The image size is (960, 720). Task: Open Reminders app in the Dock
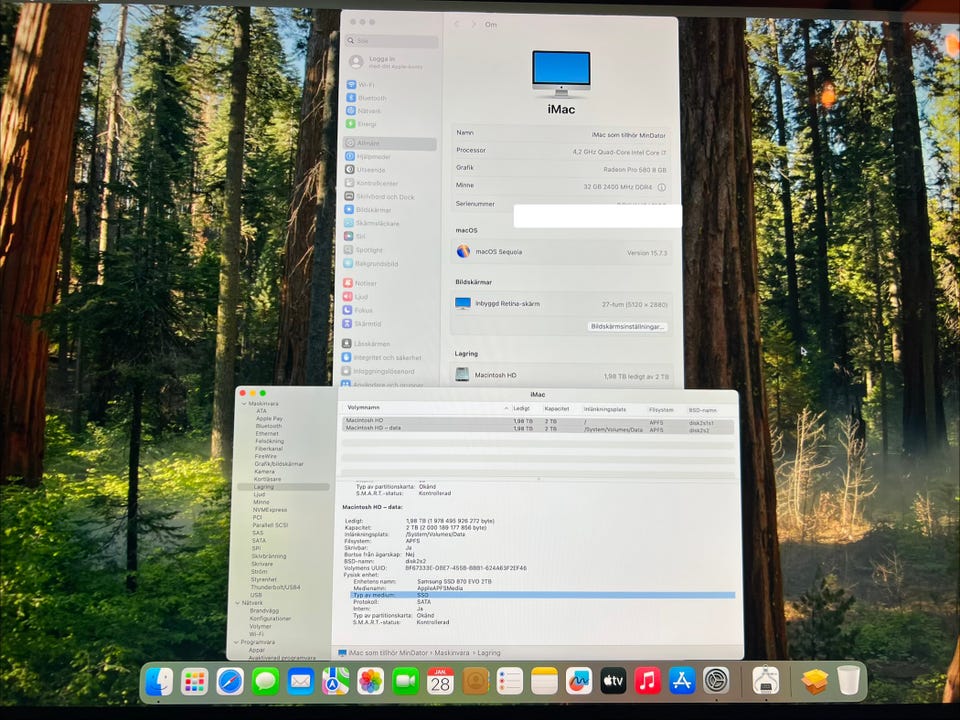509,681
